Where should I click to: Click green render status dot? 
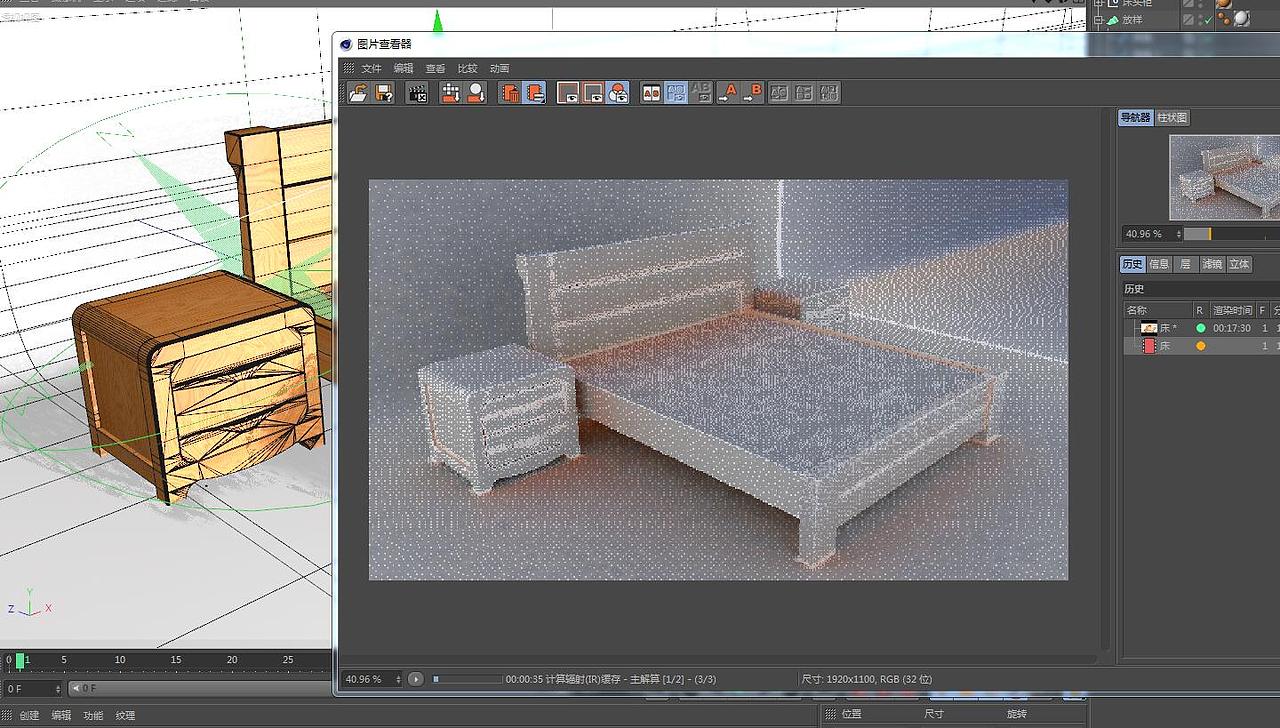click(x=1201, y=328)
